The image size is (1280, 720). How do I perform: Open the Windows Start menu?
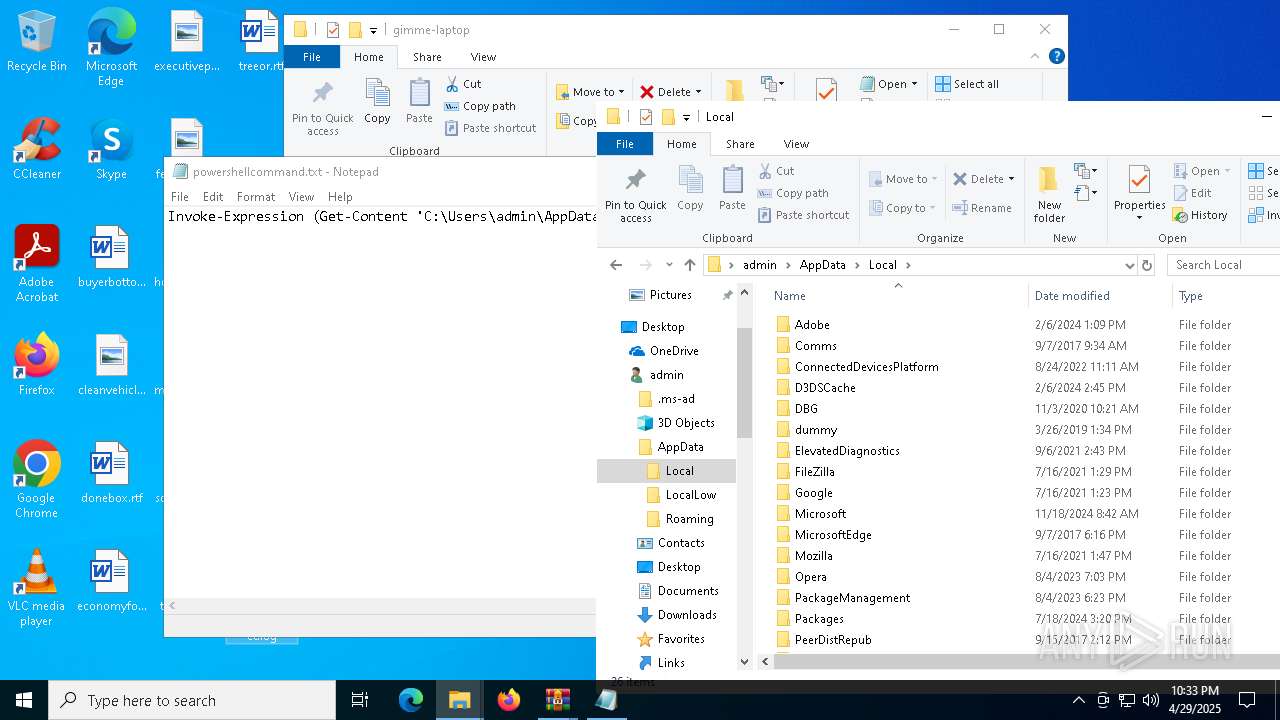tap(23, 700)
